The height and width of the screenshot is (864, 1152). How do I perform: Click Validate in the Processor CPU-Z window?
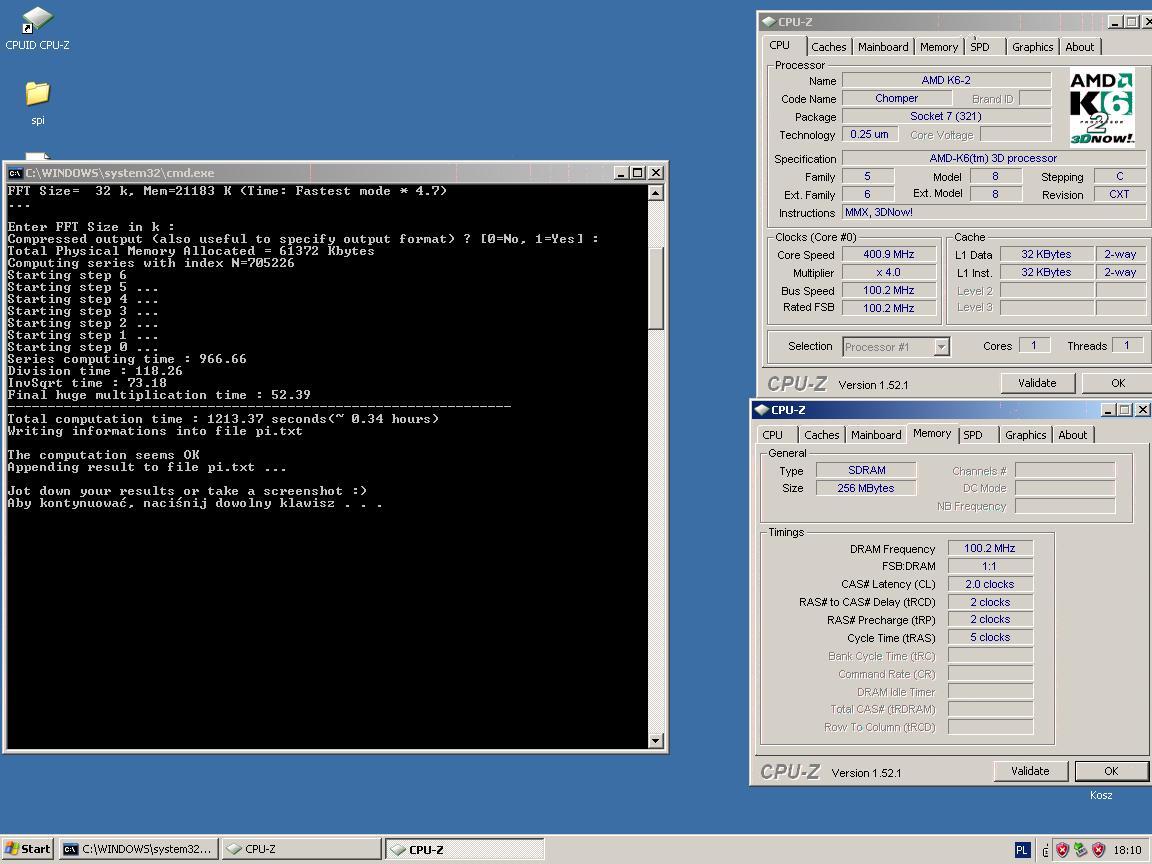(1037, 383)
